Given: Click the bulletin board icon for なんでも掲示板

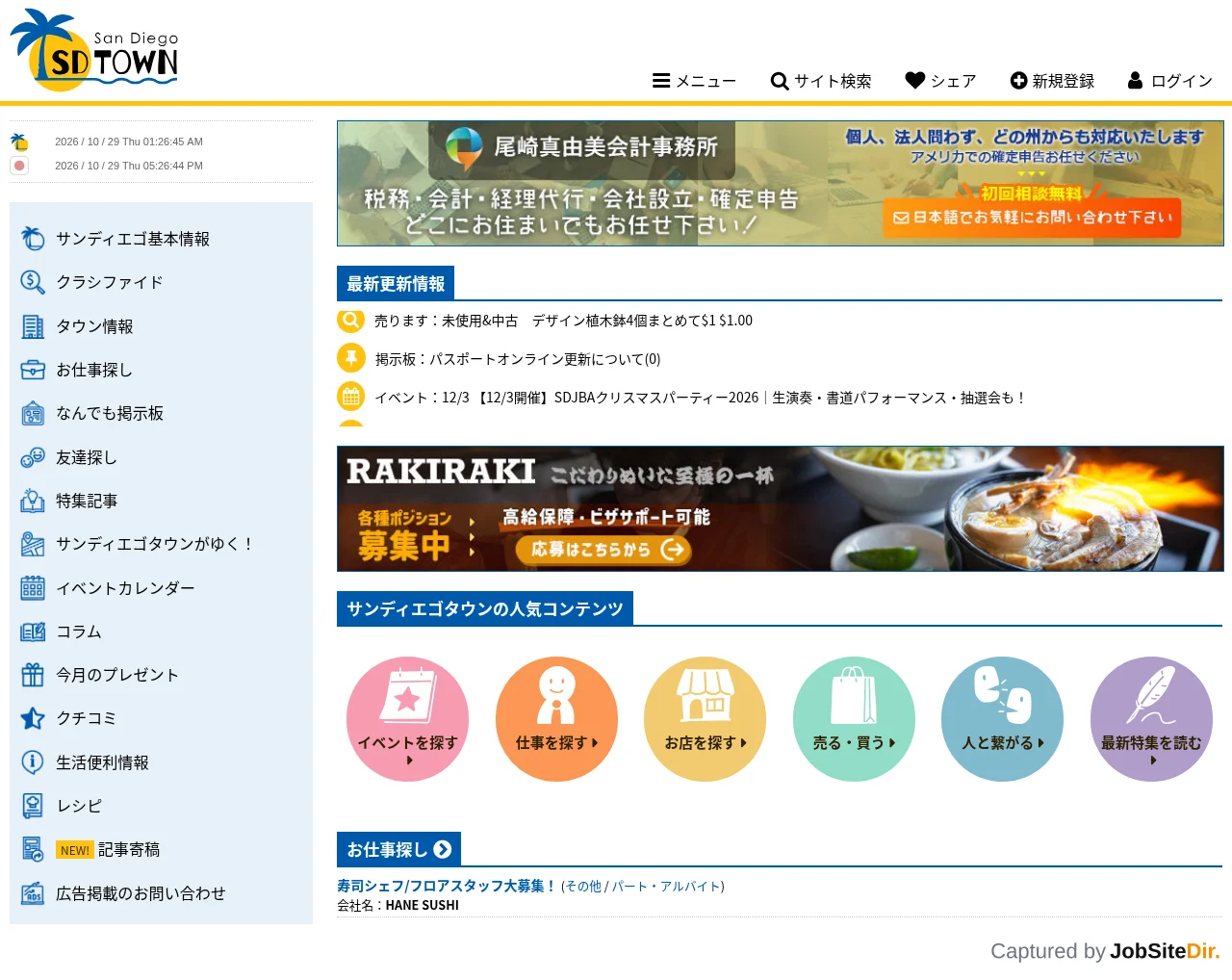Looking at the screenshot, I should tap(33, 413).
